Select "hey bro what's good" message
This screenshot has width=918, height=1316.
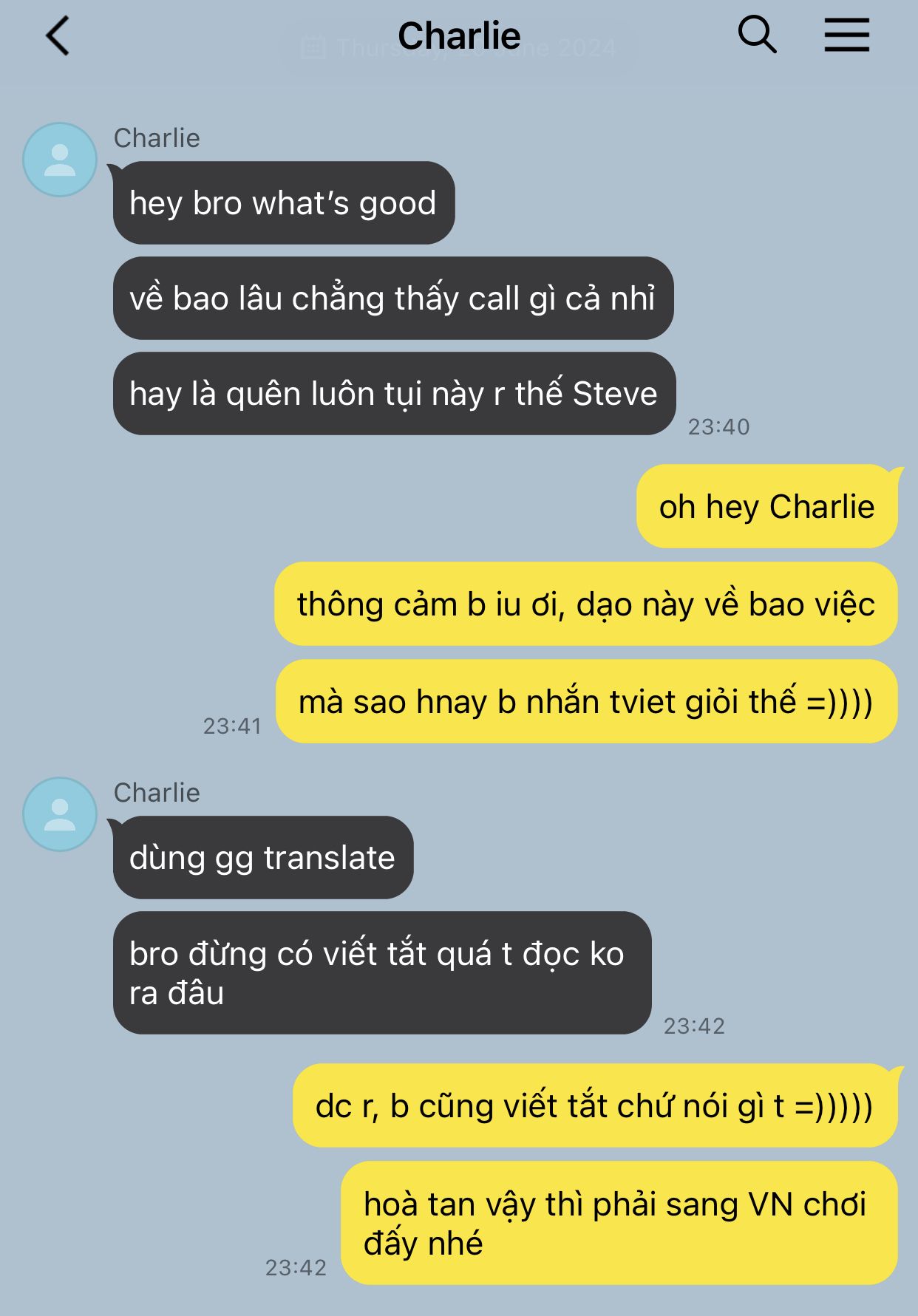pyautogui.click(x=284, y=203)
